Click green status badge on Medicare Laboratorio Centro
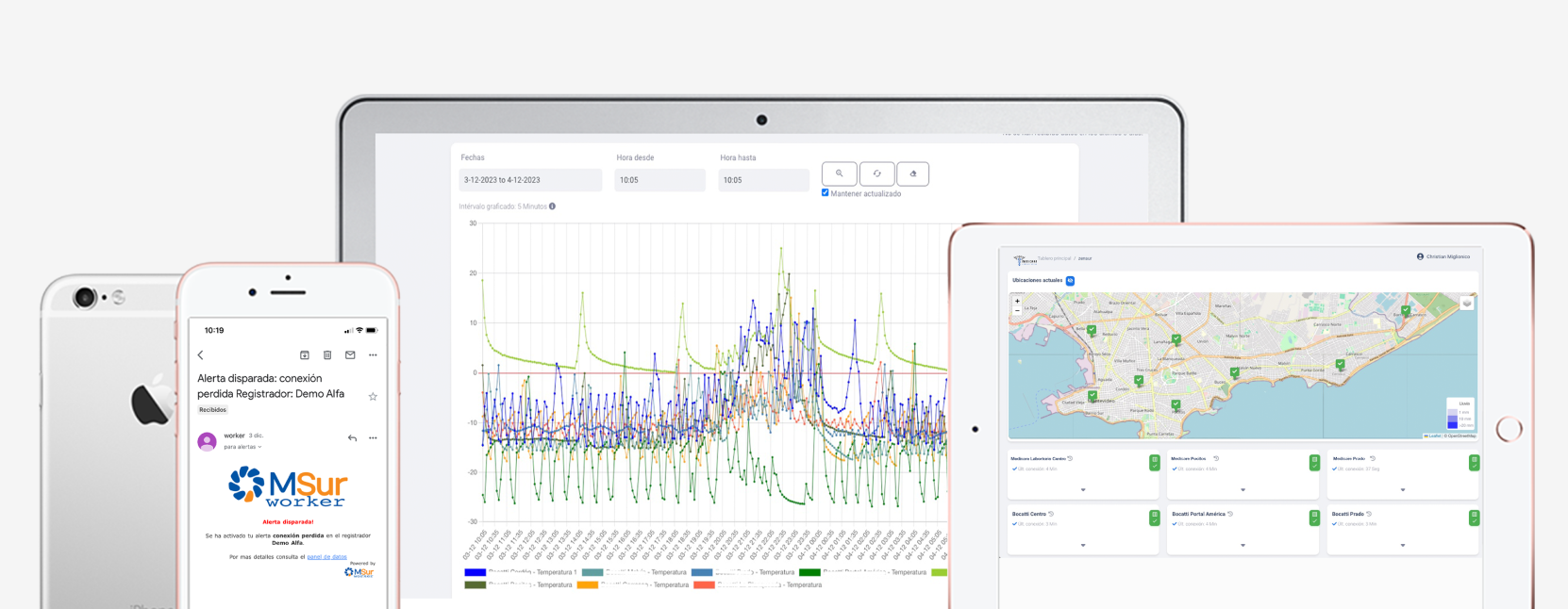 (x=1155, y=463)
